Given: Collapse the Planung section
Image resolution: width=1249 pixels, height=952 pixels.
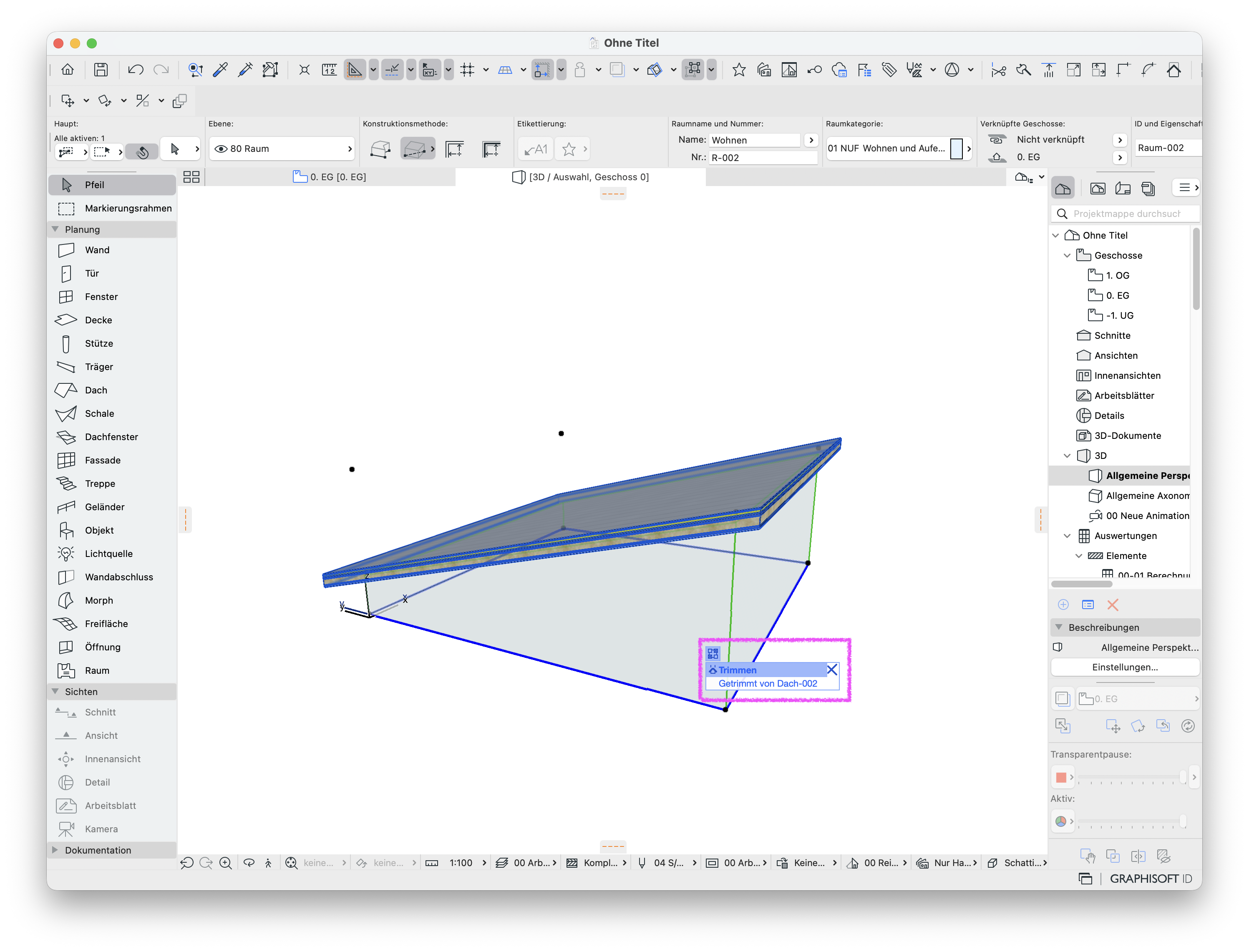Looking at the screenshot, I should click(55, 229).
